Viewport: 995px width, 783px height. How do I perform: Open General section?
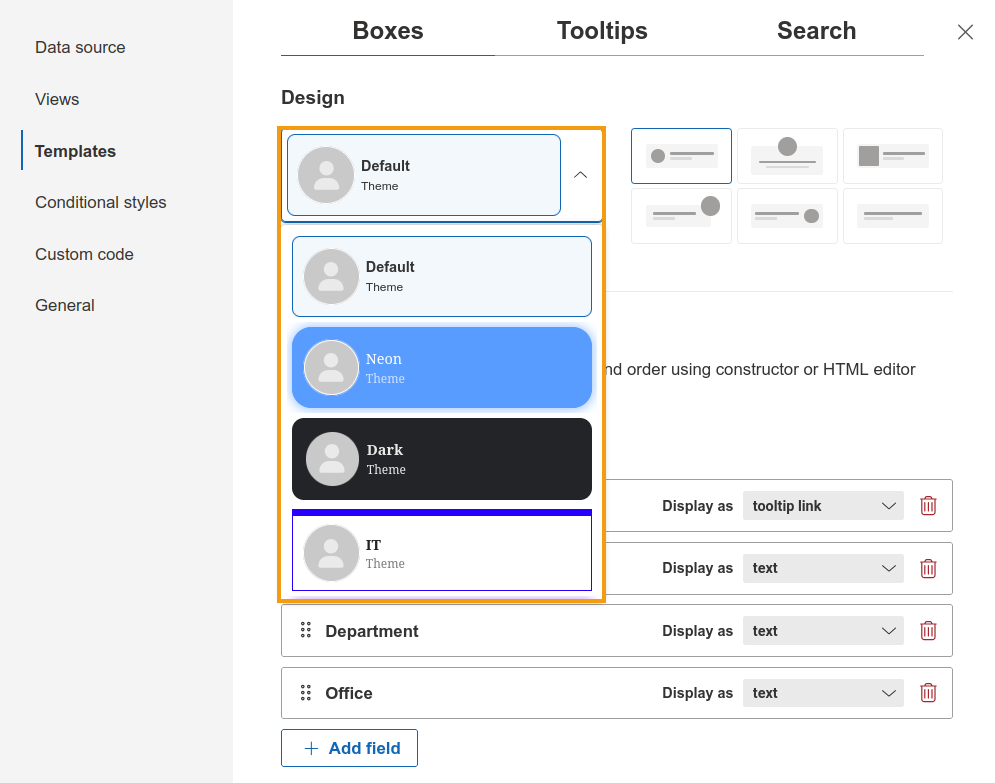(x=65, y=305)
